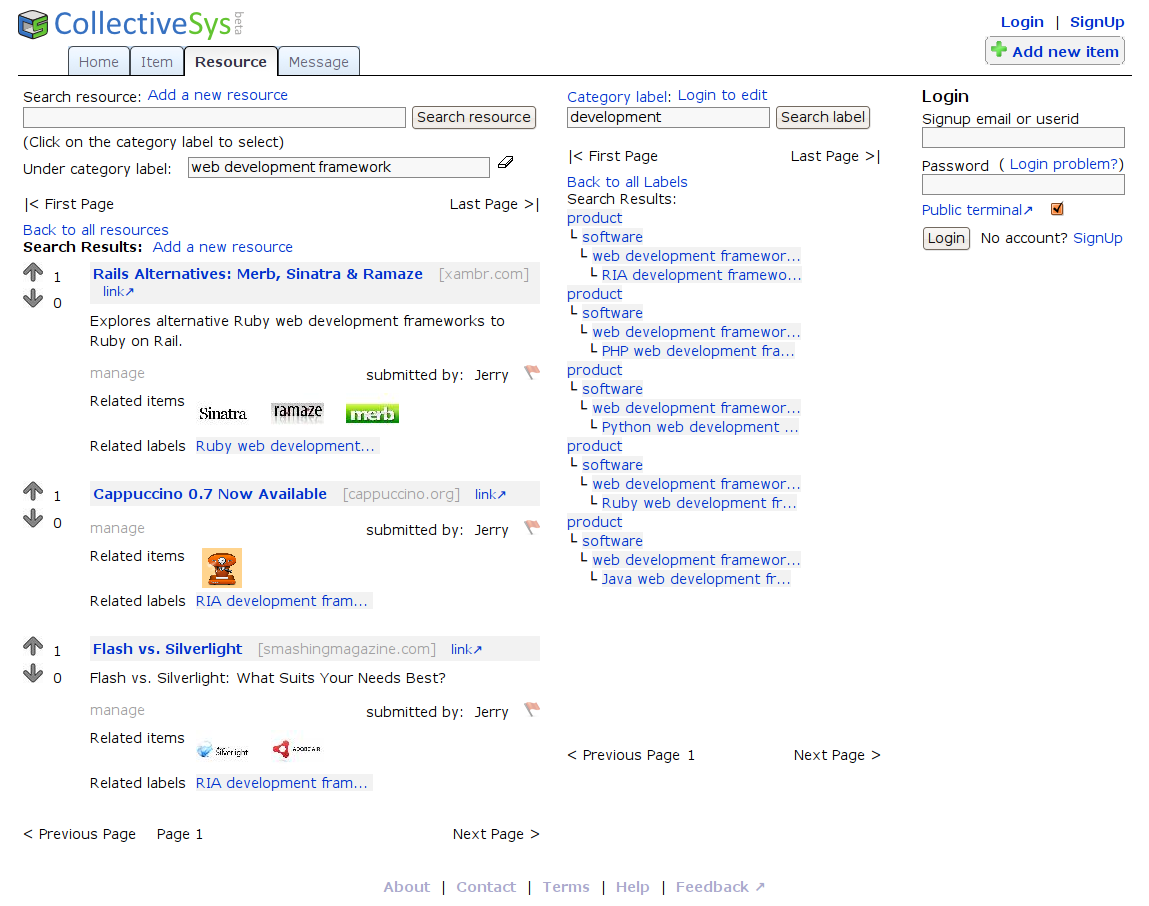The width and height of the screenshot is (1149, 906).
Task: Select the first product category node
Action: pyautogui.click(x=594, y=218)
